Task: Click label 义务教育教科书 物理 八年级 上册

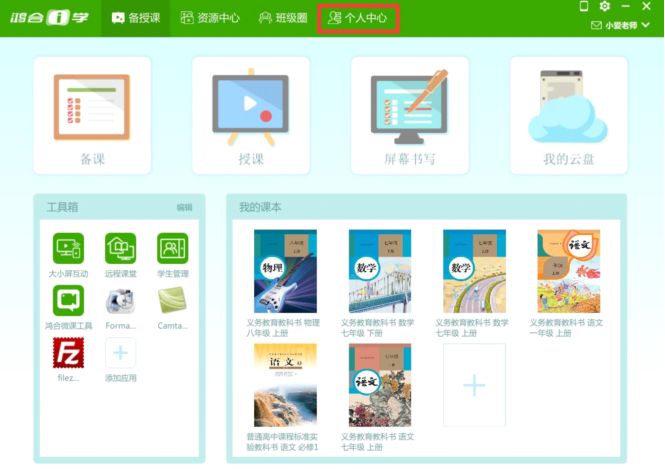Action: pos(283,328)
